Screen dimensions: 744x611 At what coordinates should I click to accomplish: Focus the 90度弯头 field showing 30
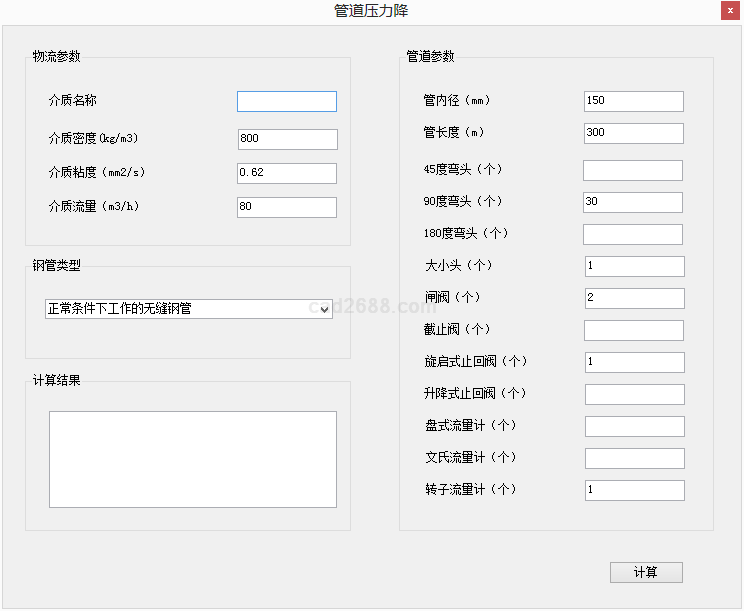(x=633, y=202)
